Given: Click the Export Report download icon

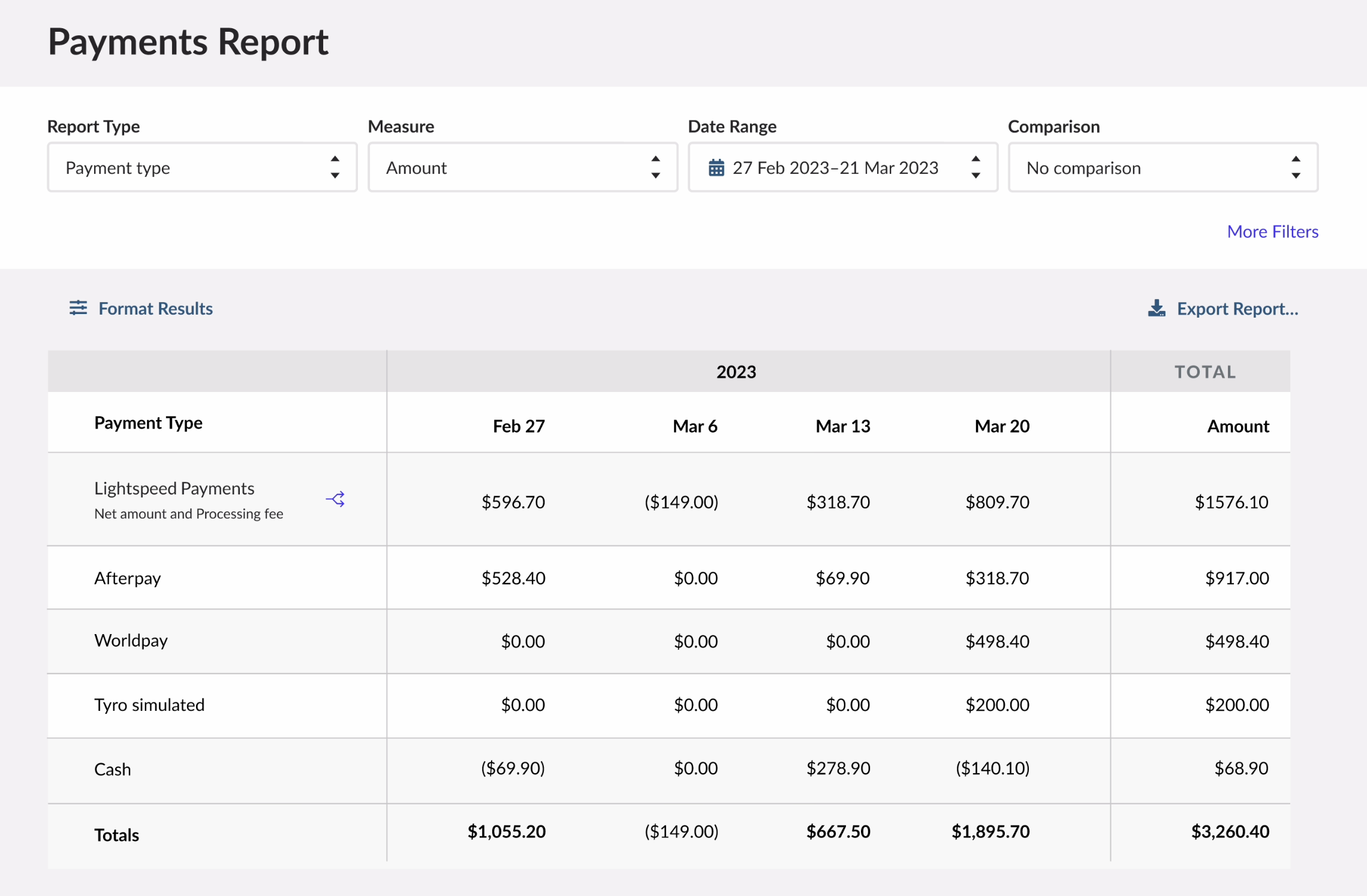Looking at the screenshot, I should 1157,309.
